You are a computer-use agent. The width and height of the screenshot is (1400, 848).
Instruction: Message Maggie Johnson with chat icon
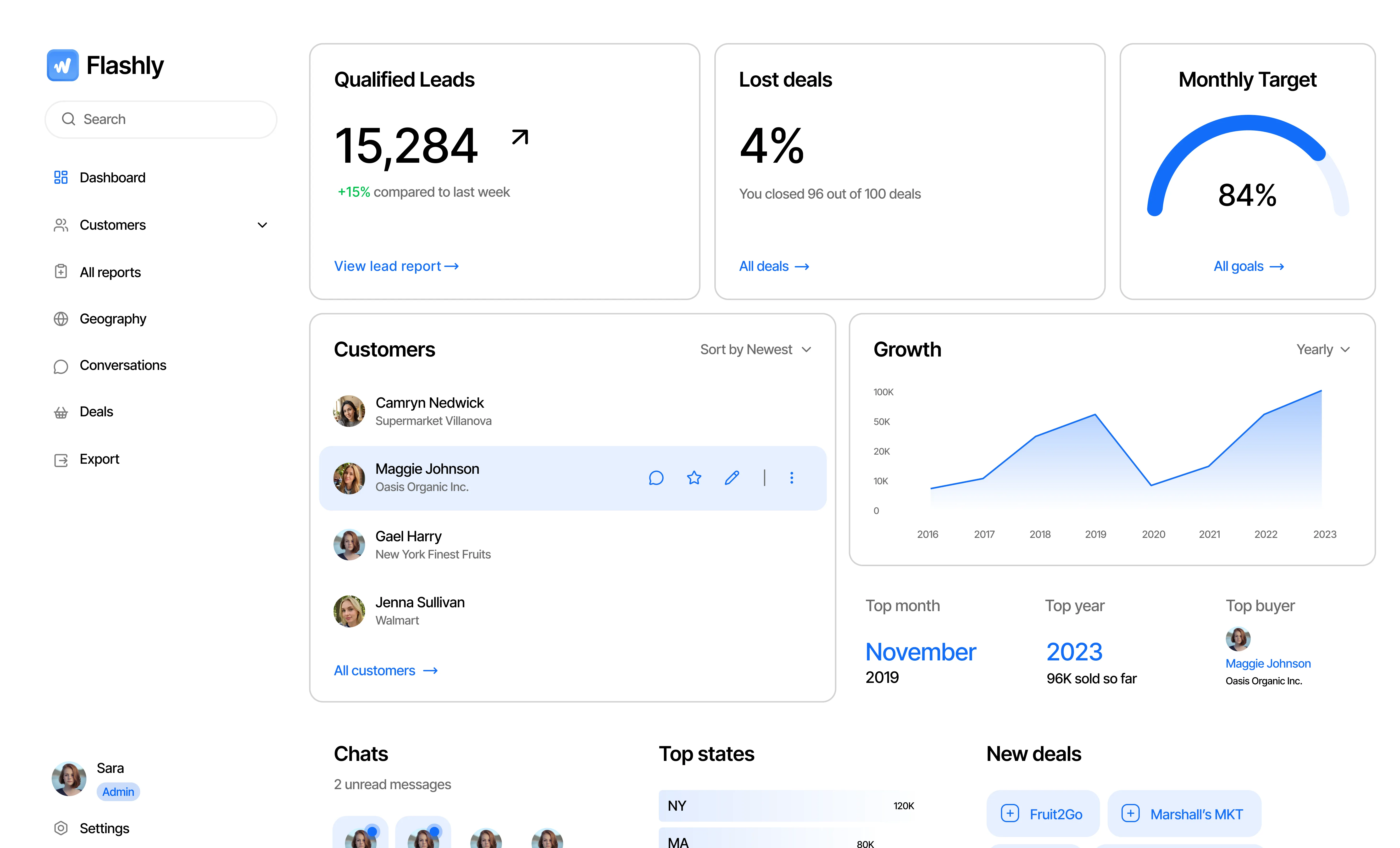pos(656,478)
